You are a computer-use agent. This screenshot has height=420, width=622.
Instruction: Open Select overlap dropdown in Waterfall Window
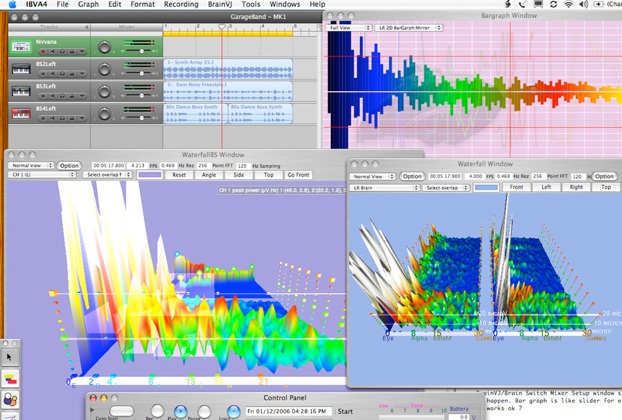click(x=446, y=188)
